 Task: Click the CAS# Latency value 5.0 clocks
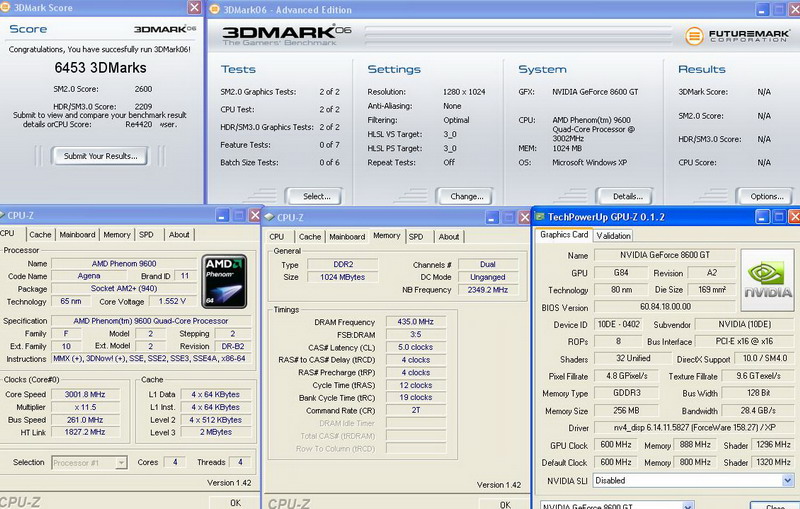[415, 347]
